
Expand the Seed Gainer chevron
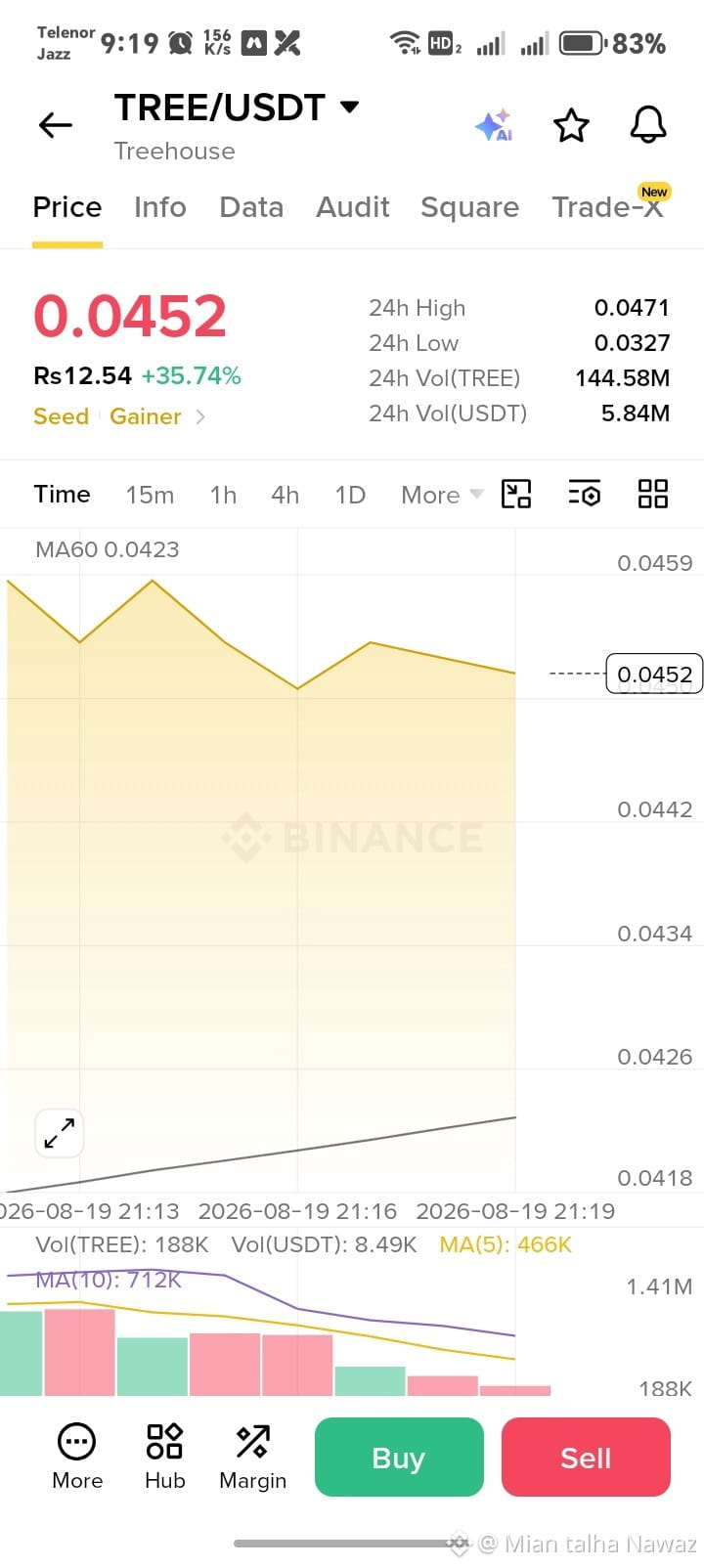coord(200,416)
